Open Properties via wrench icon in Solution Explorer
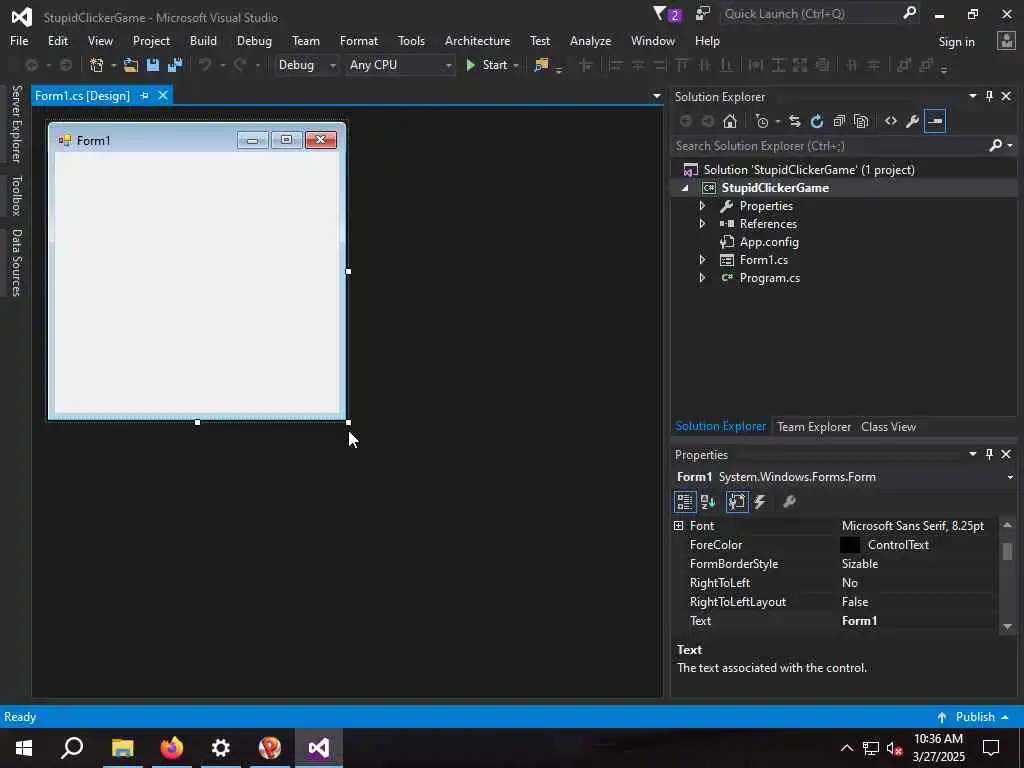The width and height of the screenshot is (1024, 768). [x=913, y=121]
